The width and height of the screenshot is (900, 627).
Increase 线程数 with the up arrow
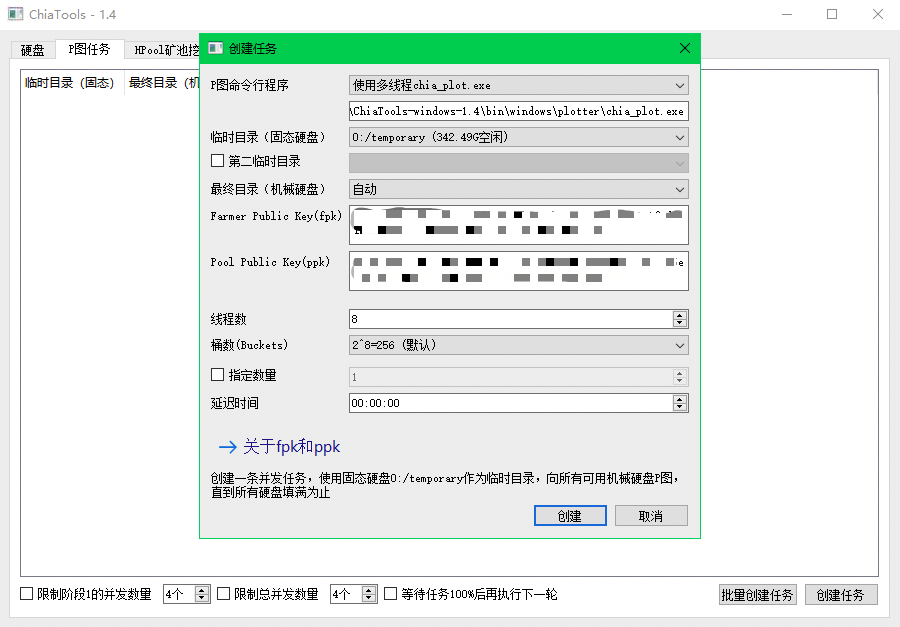coord(680,315)
